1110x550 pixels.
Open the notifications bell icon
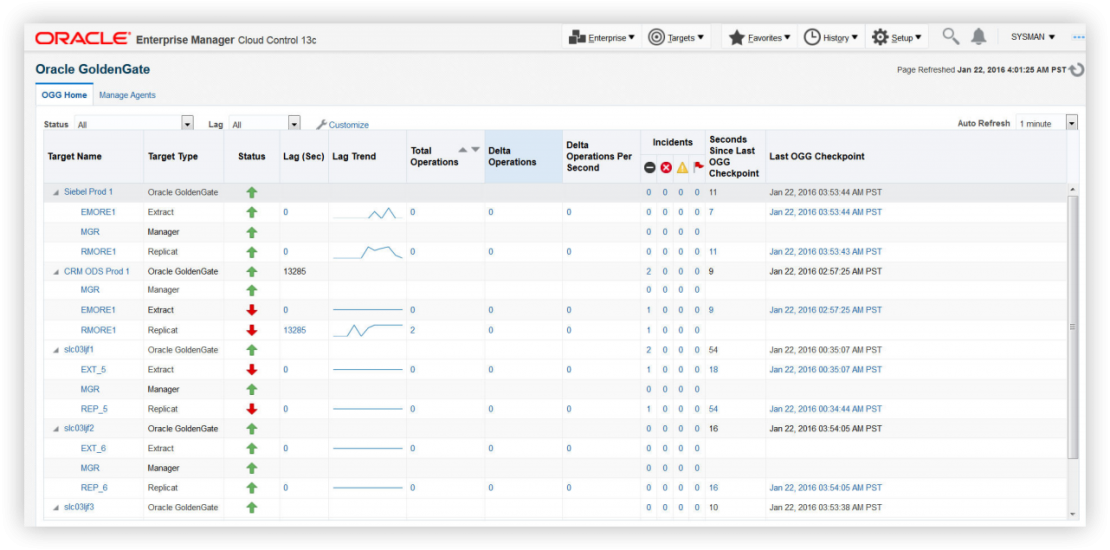point(978,37)
